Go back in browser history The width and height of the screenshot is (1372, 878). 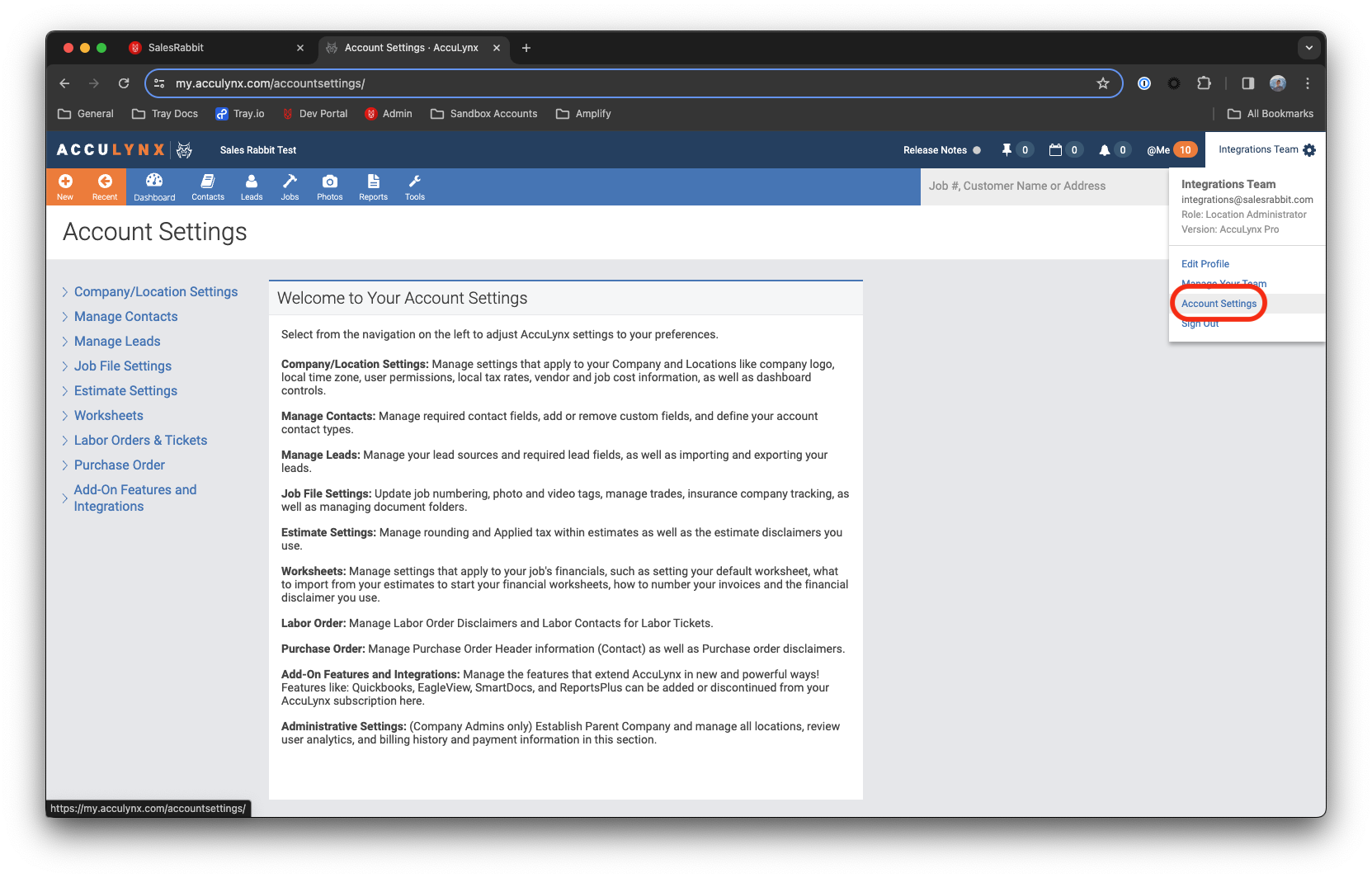64,83
